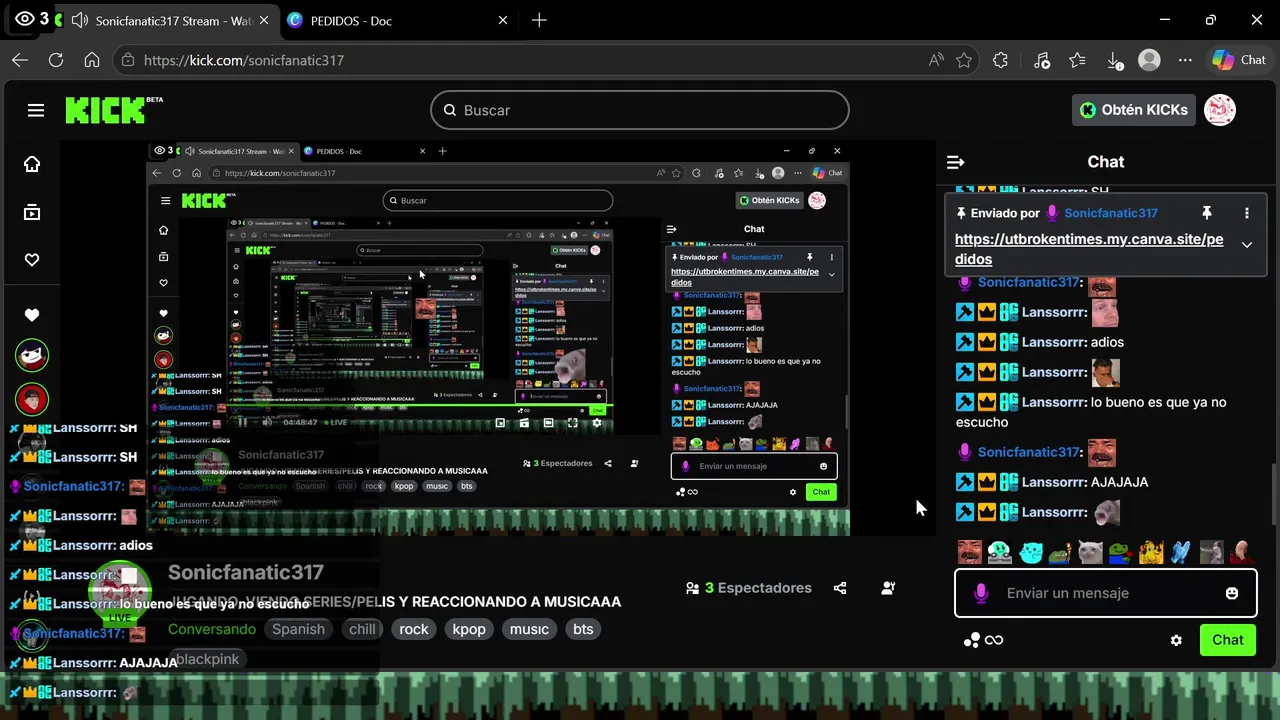Open the Browse icon in left sidebar
1280x720 pixels.
(32, 212)
